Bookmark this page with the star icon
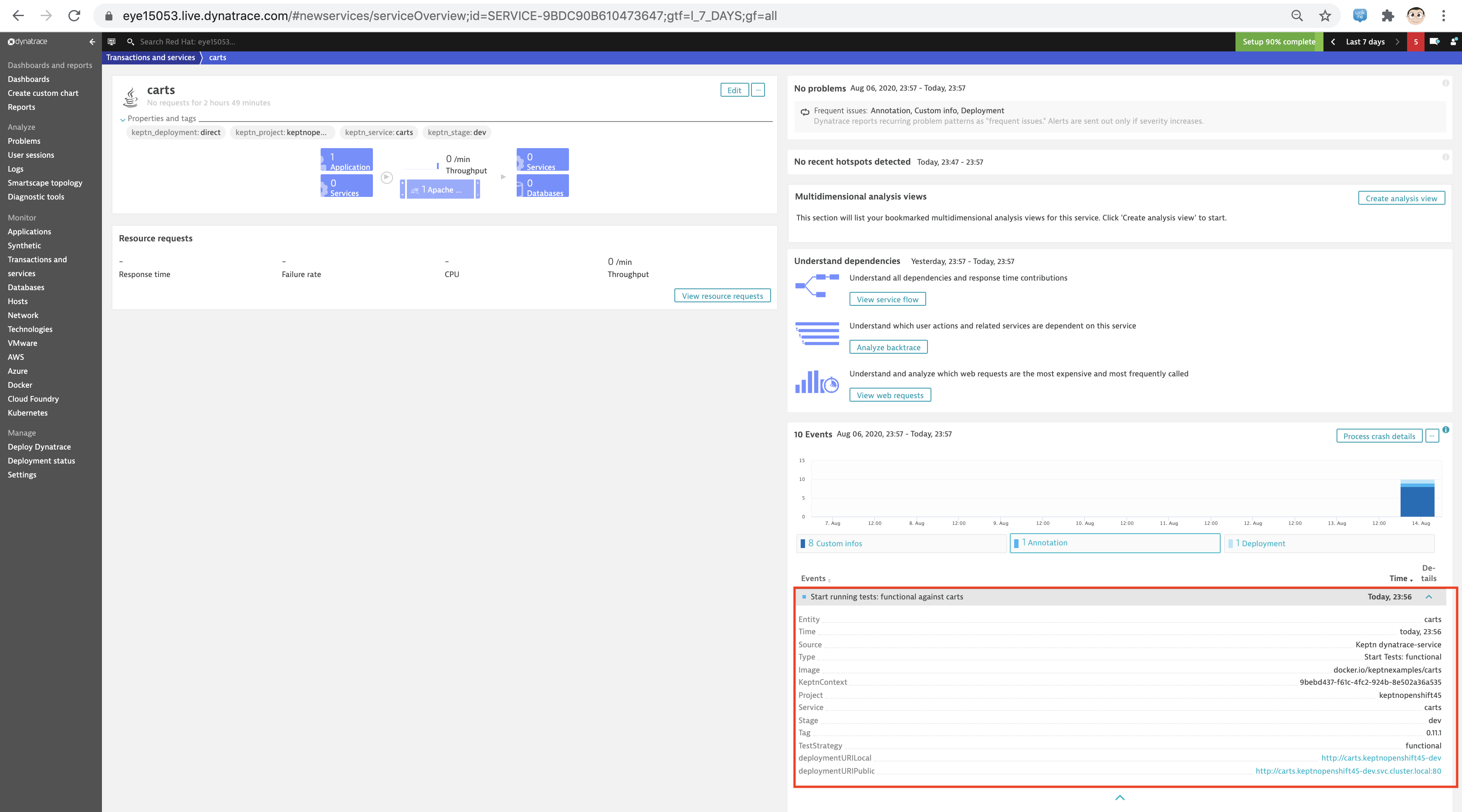The image size is (1462, 812). pos(1325,16)
